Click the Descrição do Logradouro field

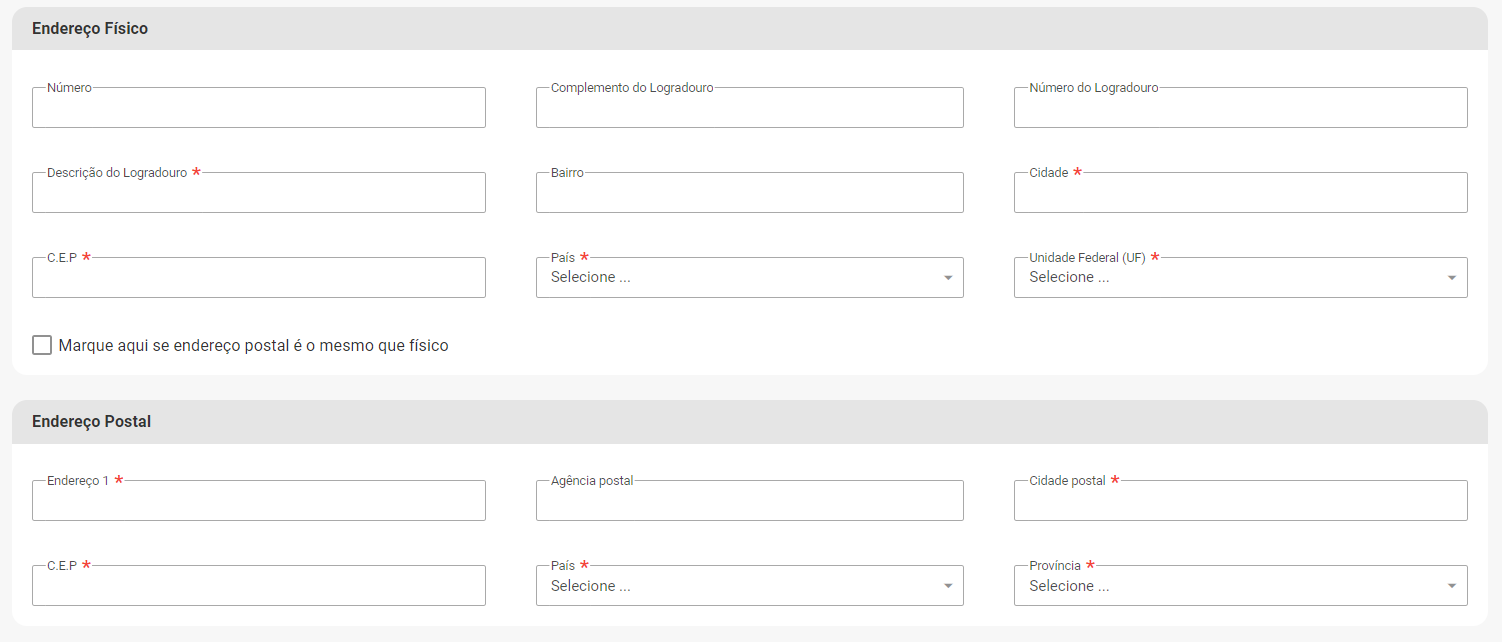(258, 194)
